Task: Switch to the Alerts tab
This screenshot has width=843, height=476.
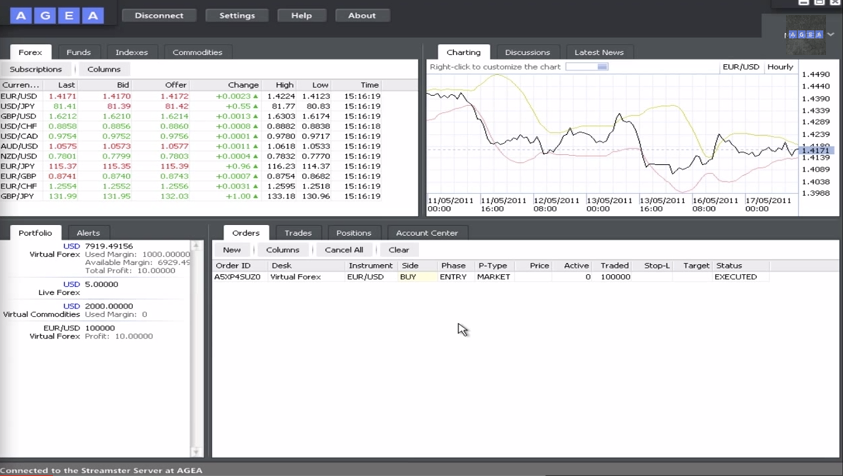Action: tap(88, 233)
